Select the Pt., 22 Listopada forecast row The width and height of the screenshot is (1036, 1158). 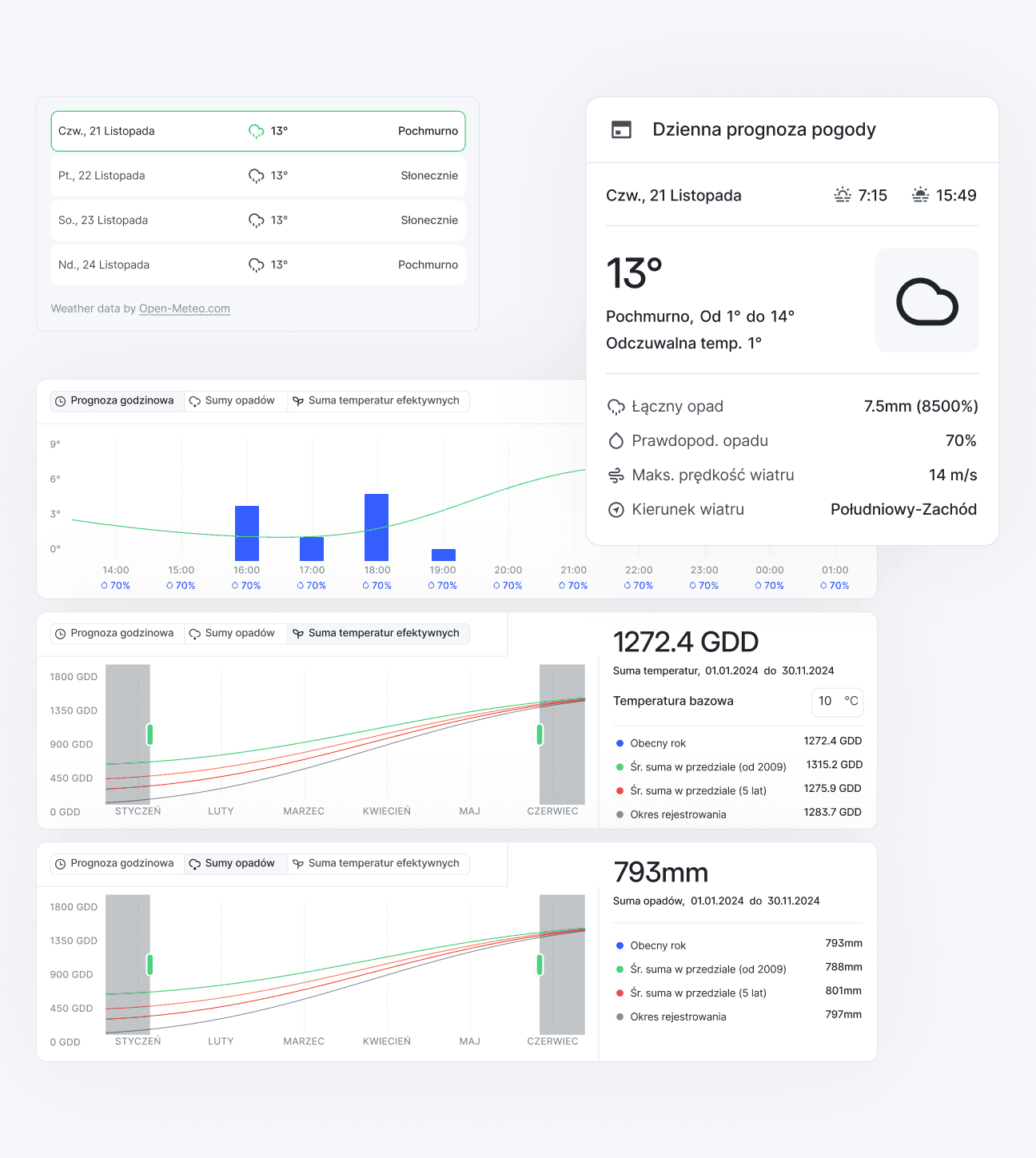tap(257, 176)
